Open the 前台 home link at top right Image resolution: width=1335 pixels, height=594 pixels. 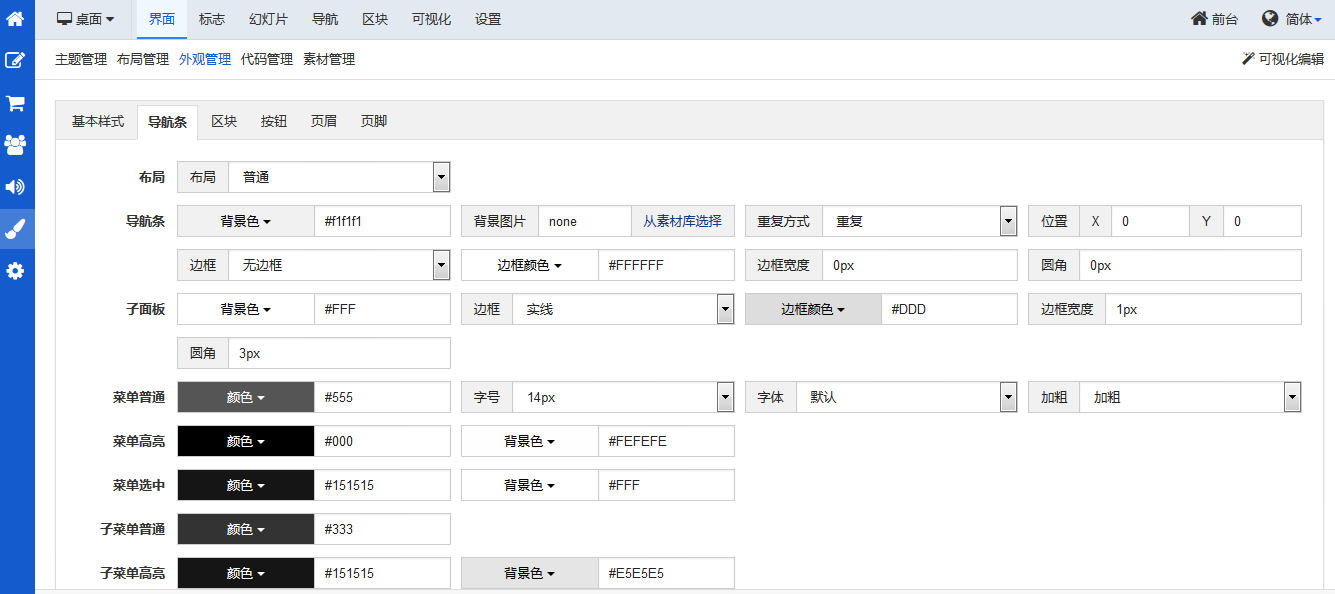pos(1214,19)
